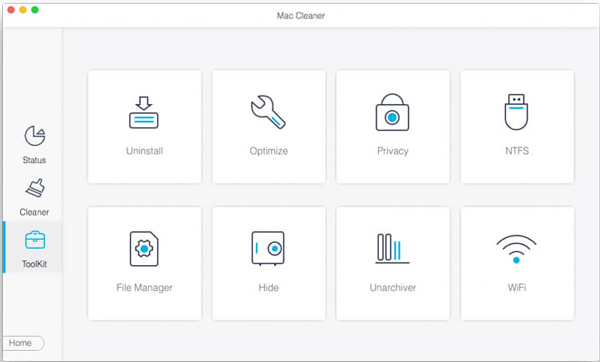Click the Uninstall label text
600x362 pixels.
pos(145,151)
